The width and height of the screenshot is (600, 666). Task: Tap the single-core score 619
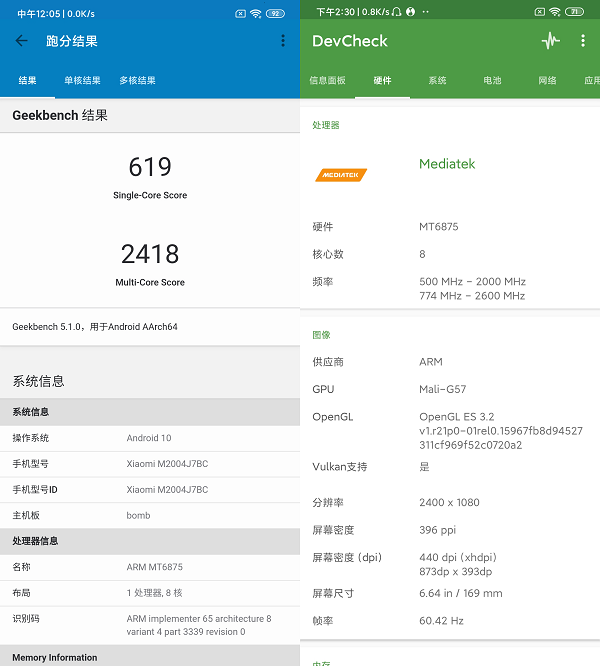click(150, 166)
